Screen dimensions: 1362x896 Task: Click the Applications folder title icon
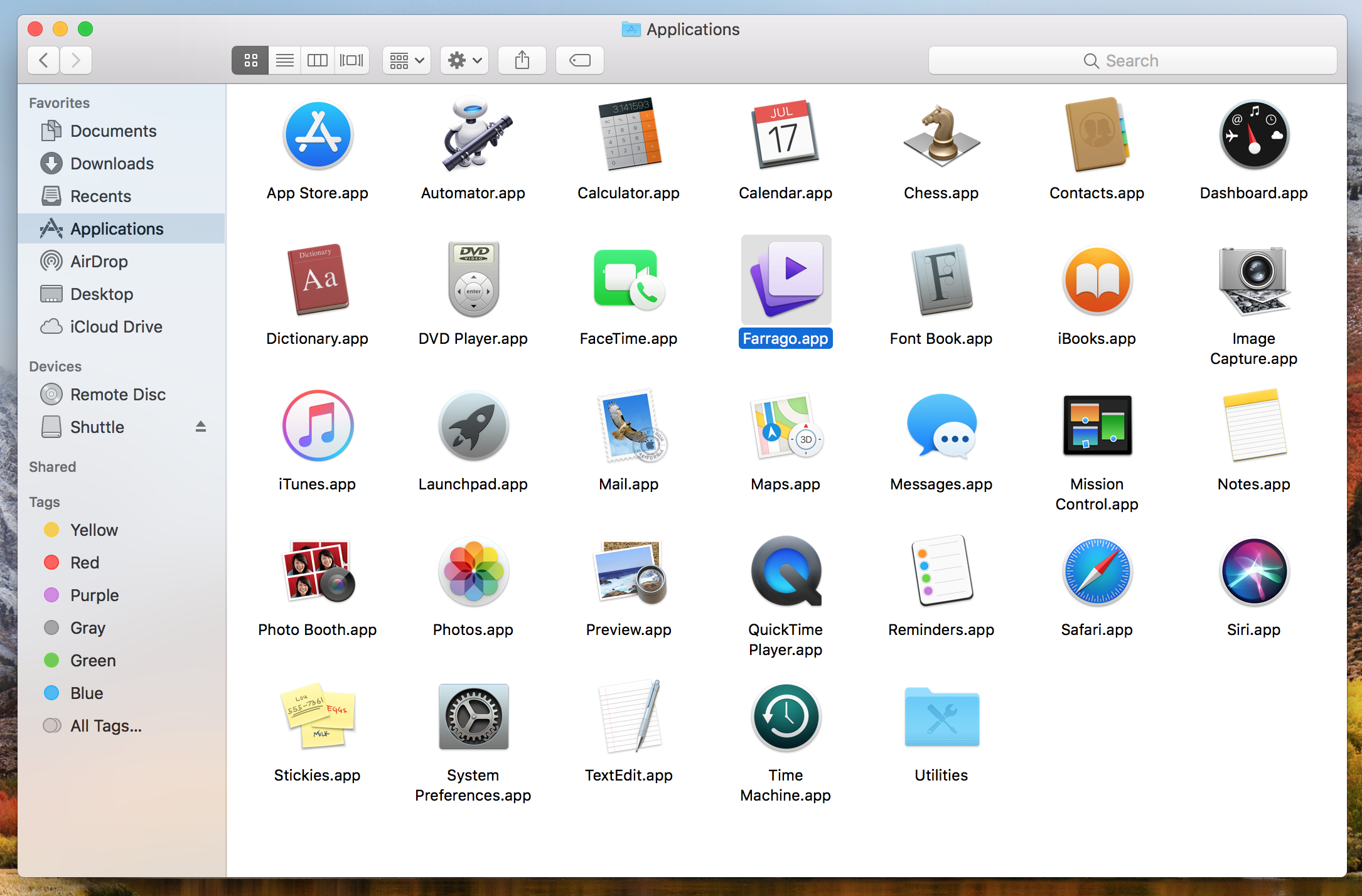[631, 29]
